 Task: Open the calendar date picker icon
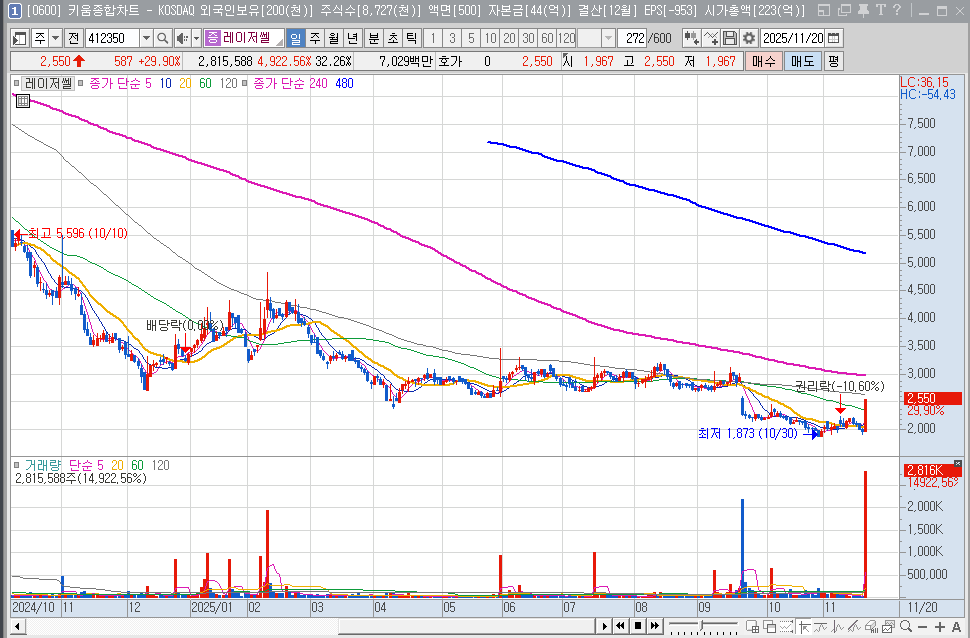coord(834,38)
